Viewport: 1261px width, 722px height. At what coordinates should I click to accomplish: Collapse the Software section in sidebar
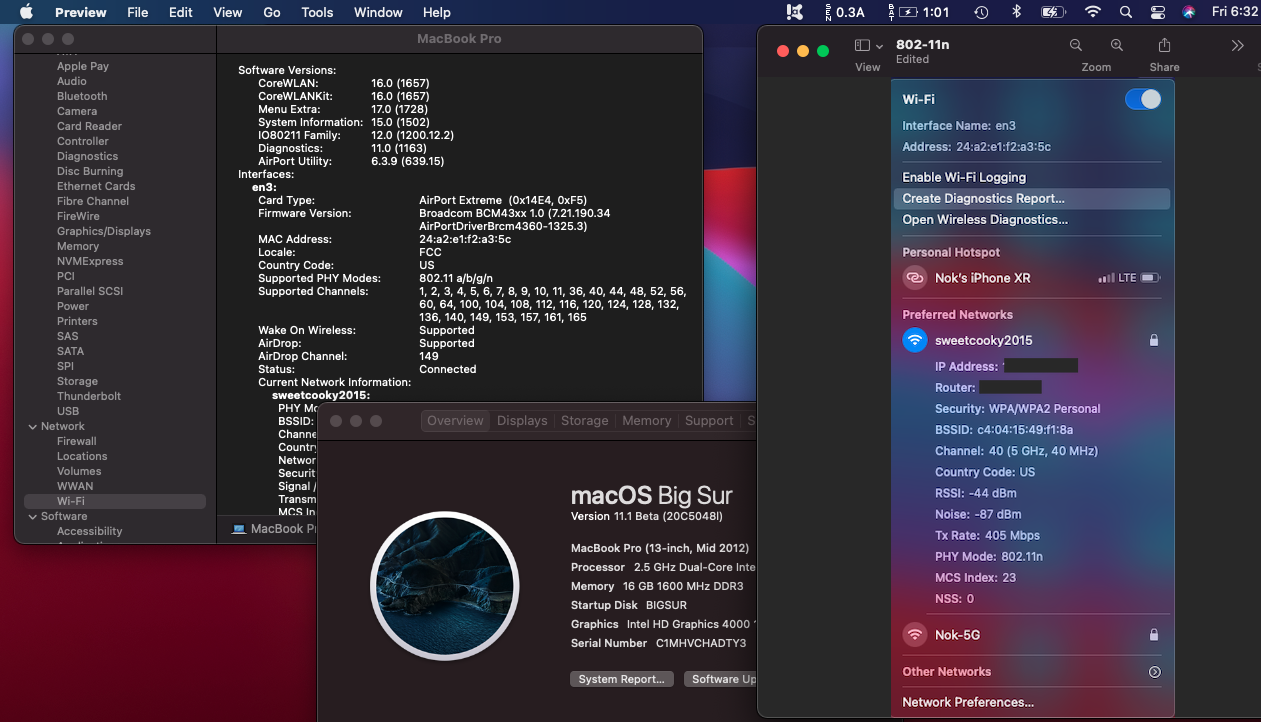click(32, 516)
